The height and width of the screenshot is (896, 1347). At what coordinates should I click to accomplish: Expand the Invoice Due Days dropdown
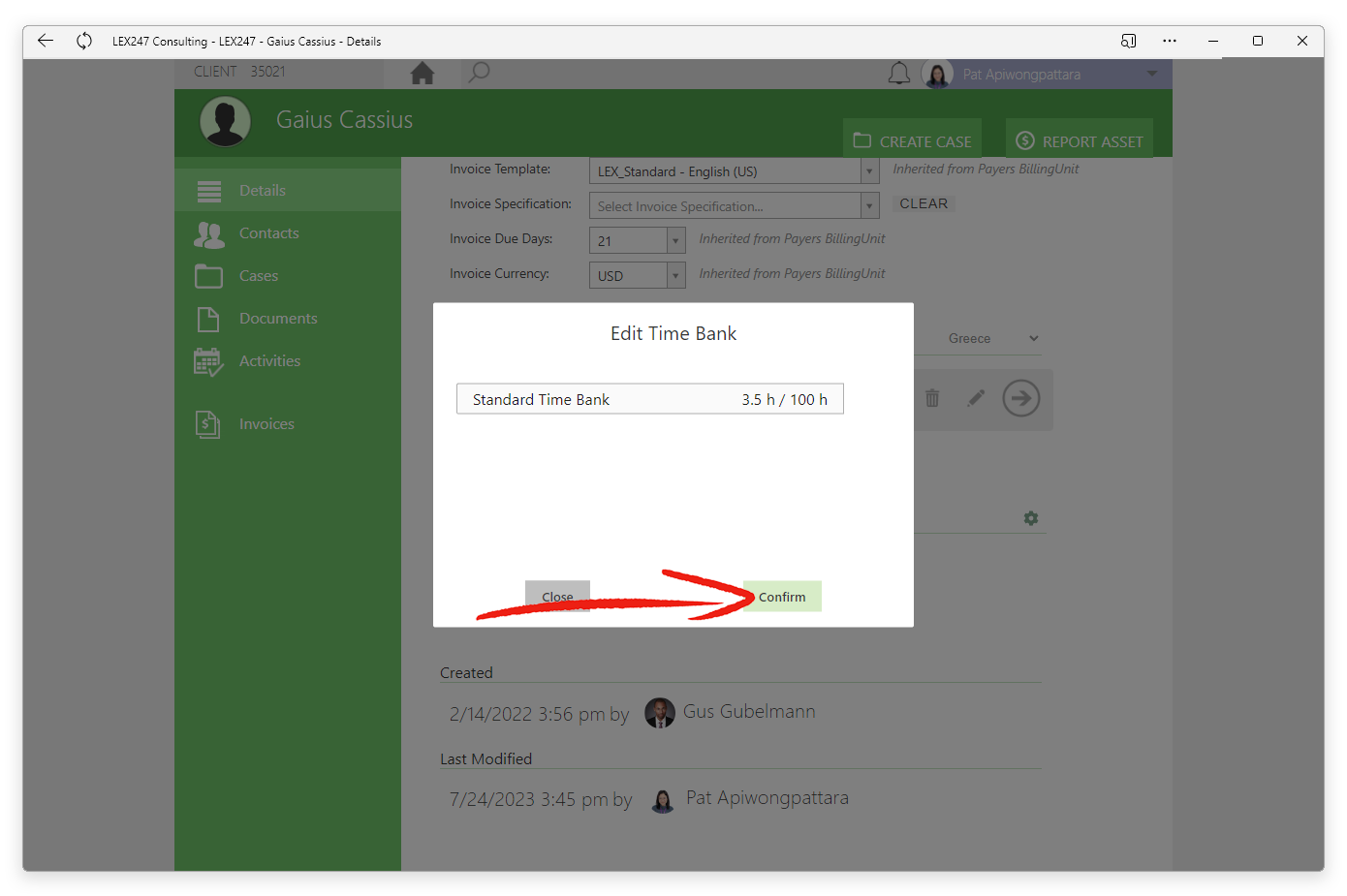(x=675, y=241)
